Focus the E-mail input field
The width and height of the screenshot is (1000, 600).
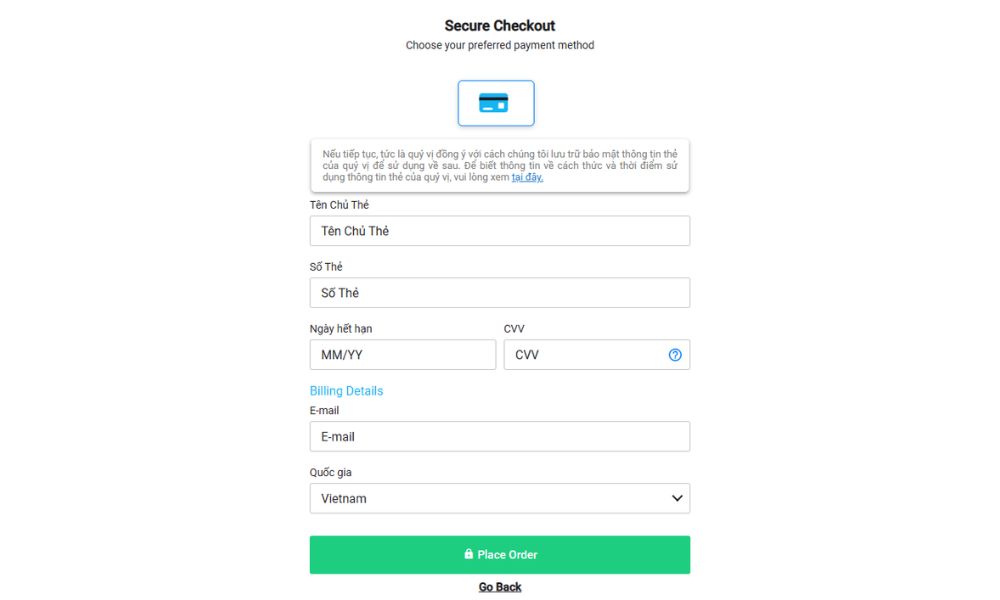point(500,437)
